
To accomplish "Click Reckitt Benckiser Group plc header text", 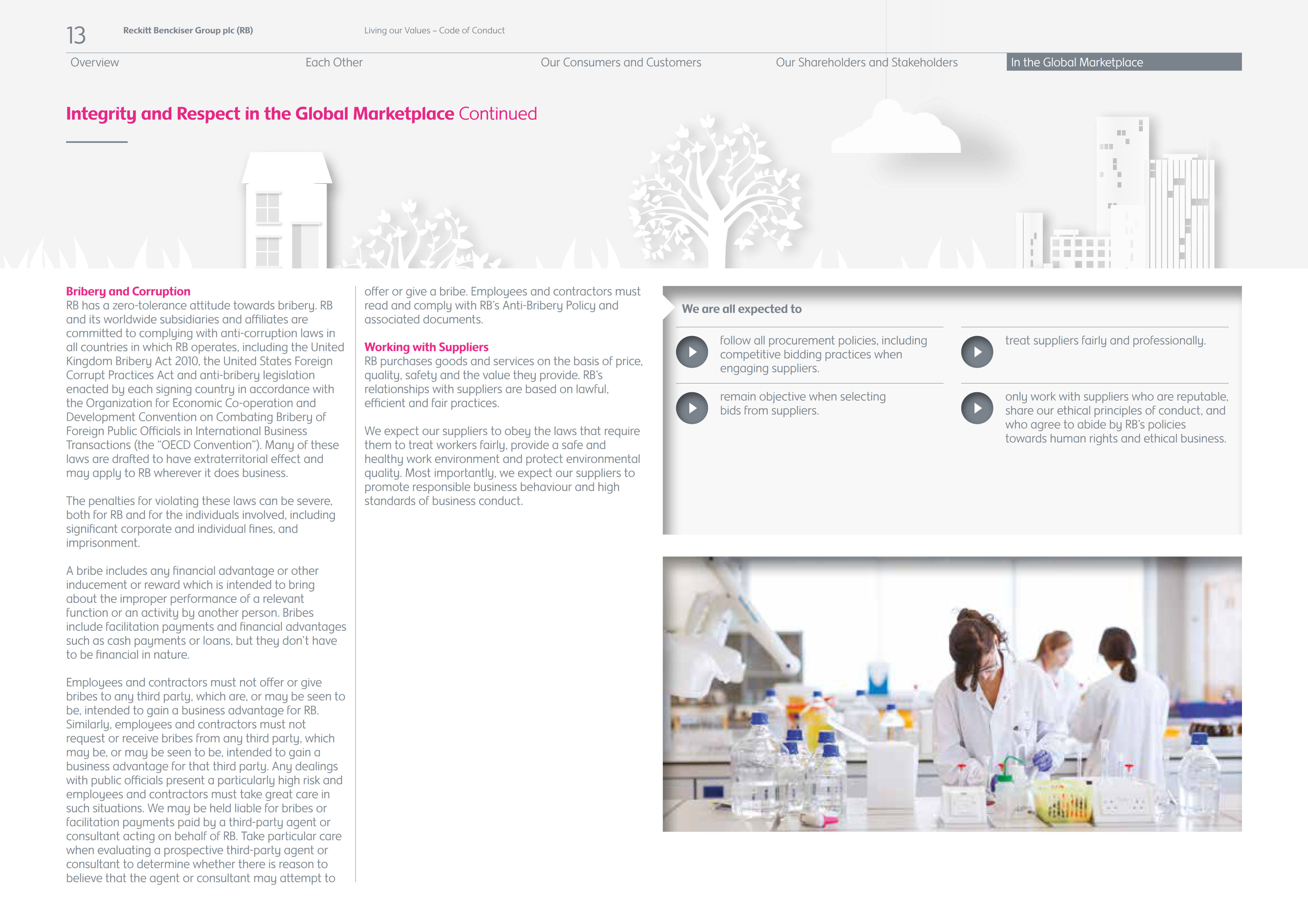I will (188, 31).
